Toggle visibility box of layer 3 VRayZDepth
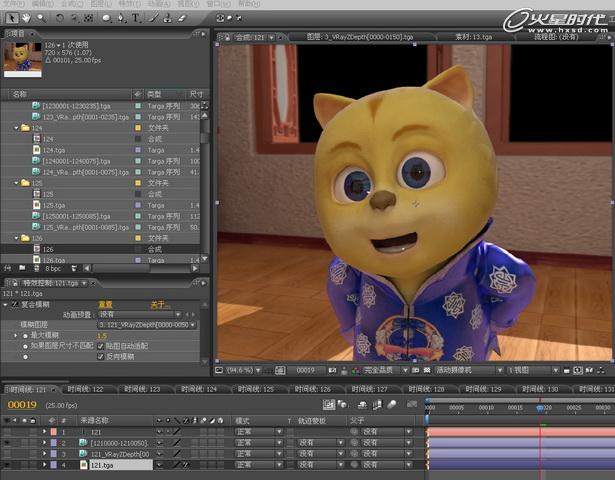The image size is (615, 480). click(7, 454)
